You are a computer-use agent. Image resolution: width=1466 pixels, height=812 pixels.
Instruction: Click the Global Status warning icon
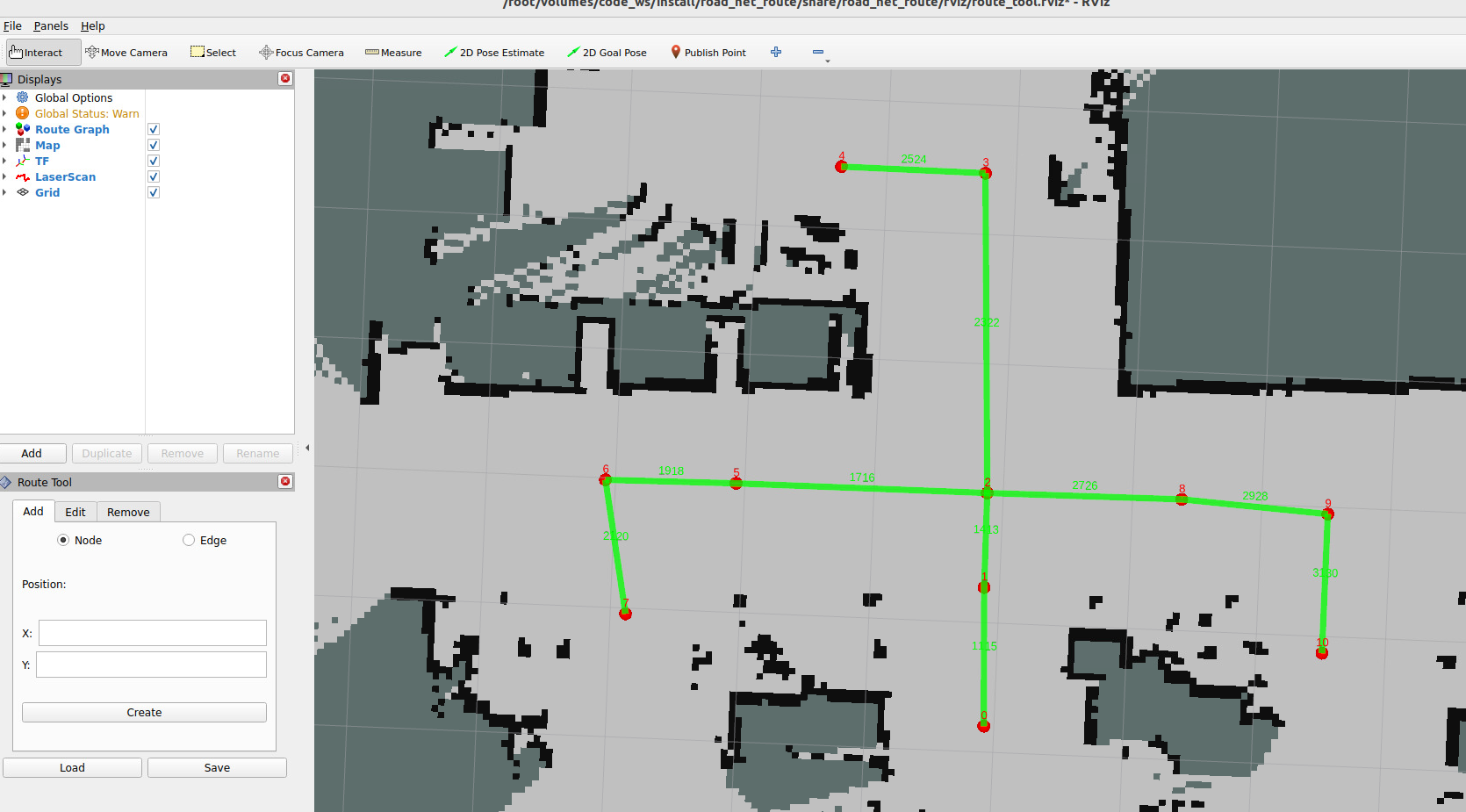click(x=23, y=113)
